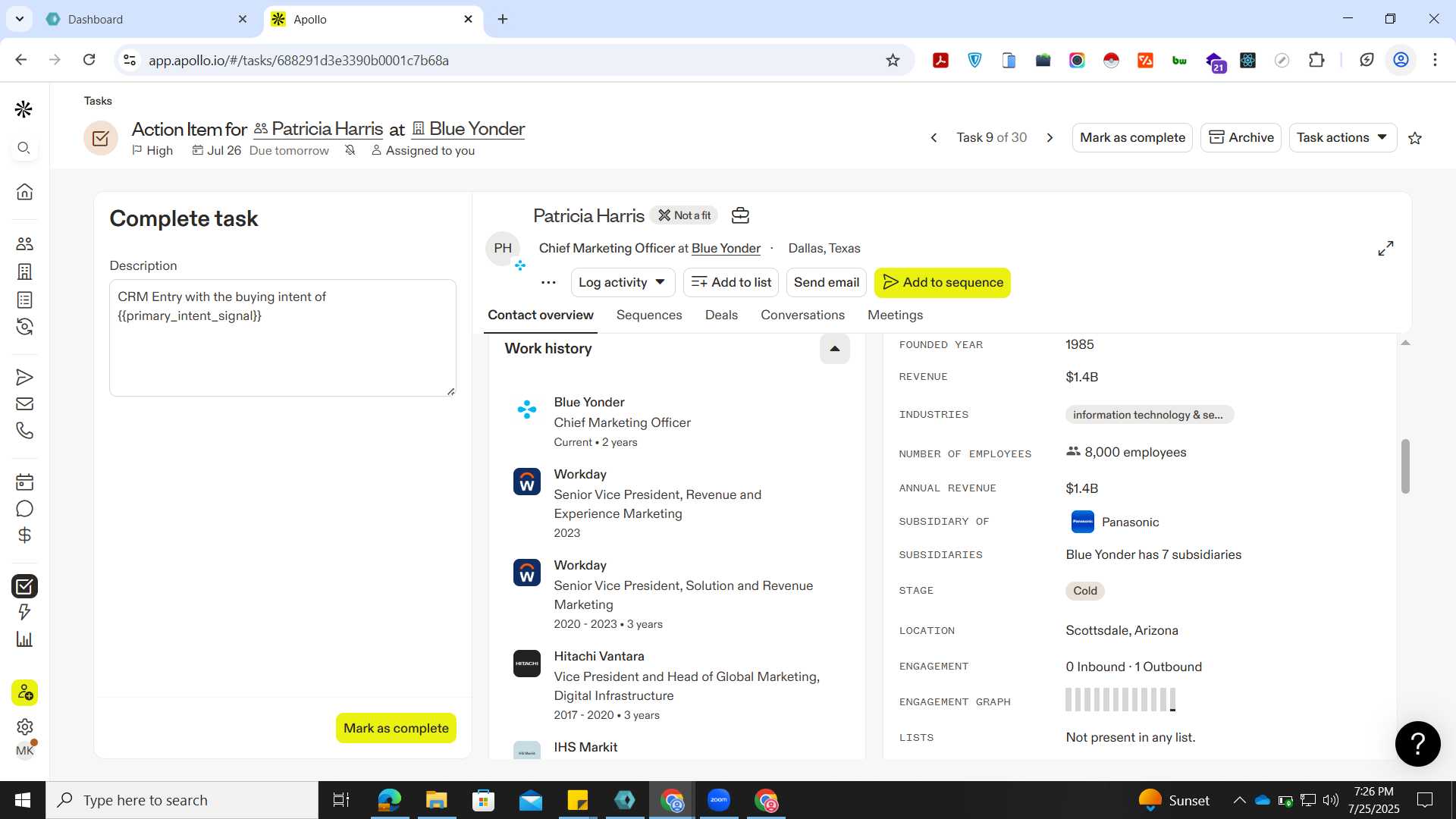Switch to Contact overview tab
This screenshot has width=1456, height=819.
(x=540, y=315)
